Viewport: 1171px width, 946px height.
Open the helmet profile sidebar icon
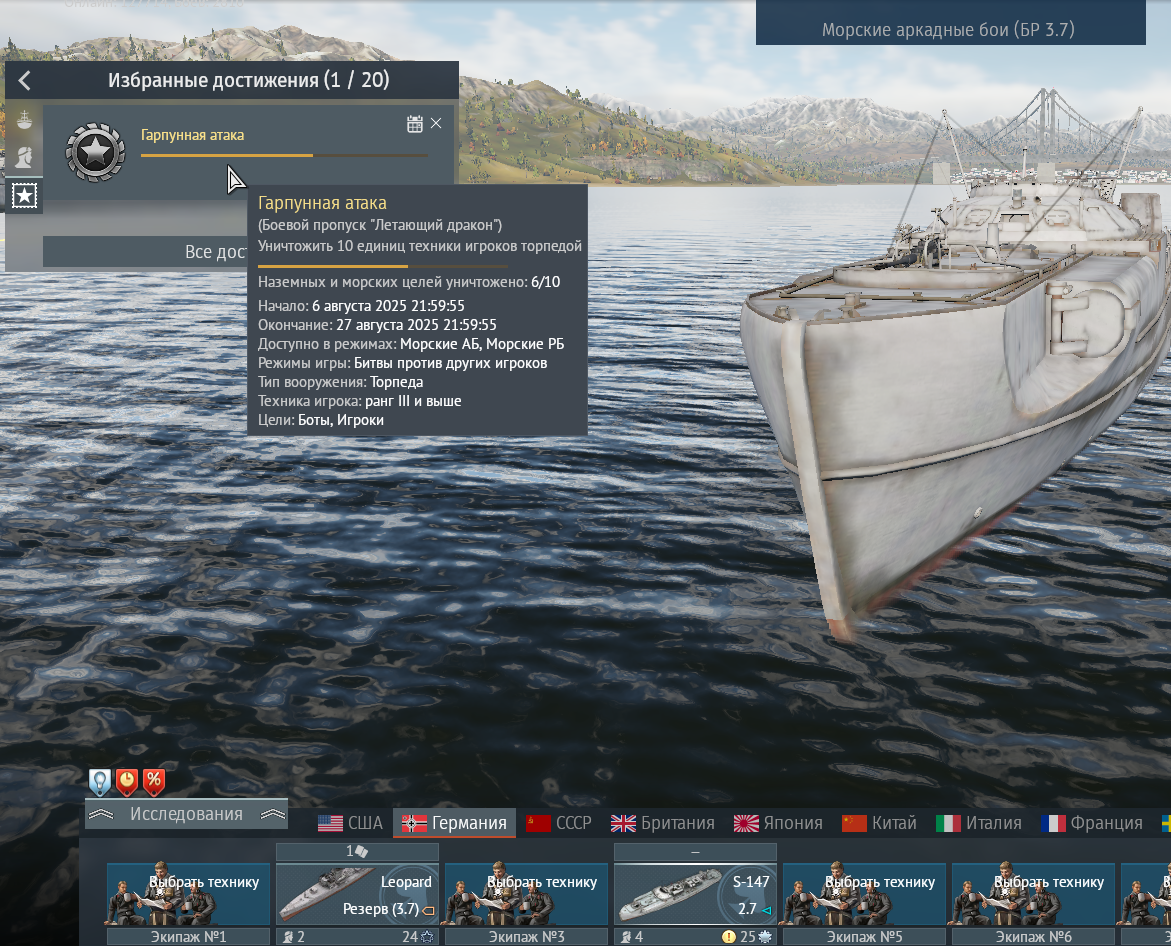point(24,158)
